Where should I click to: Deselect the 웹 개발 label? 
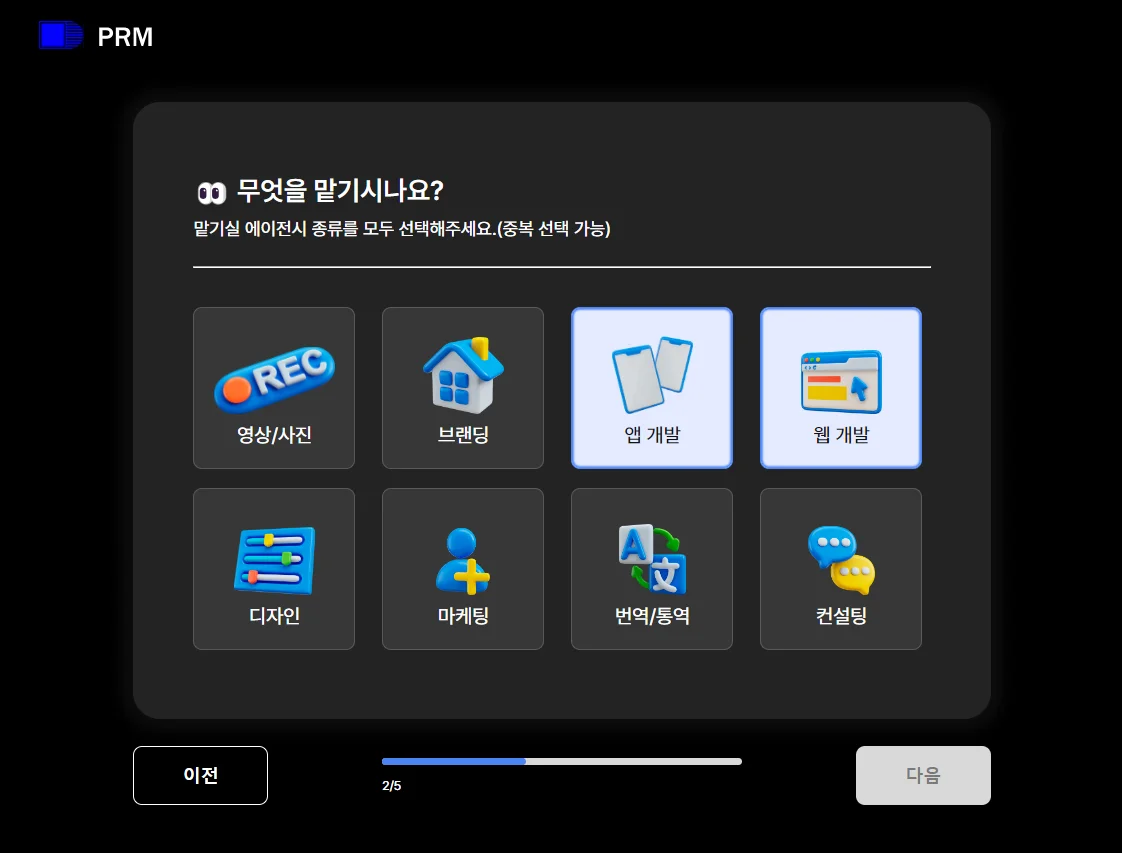coord(841,435)
